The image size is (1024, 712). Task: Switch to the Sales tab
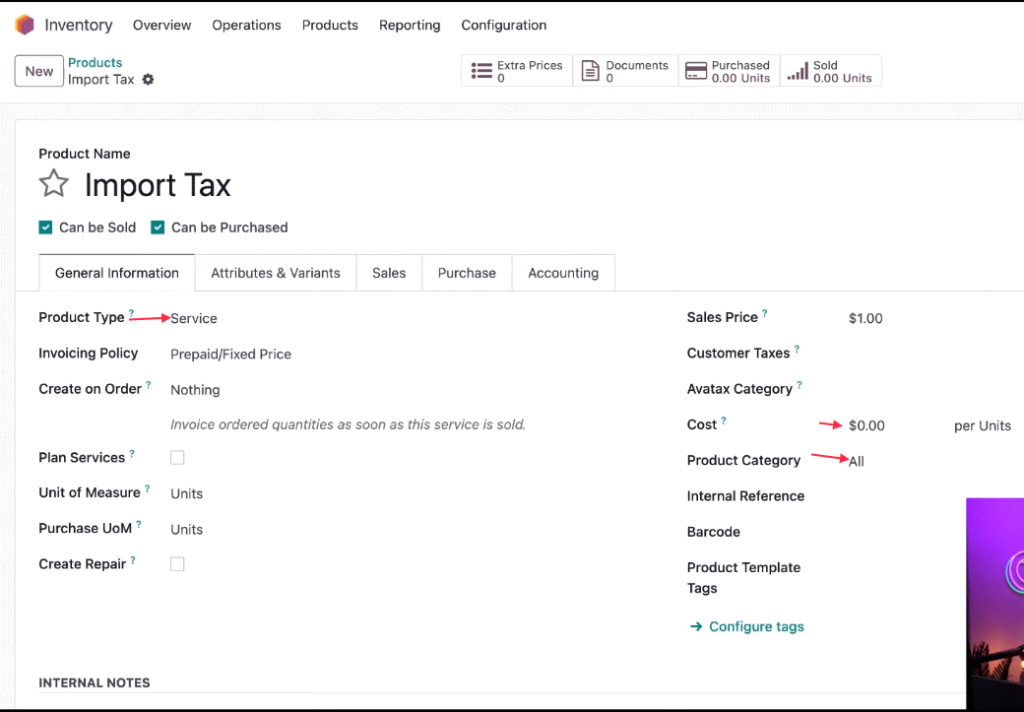pyautogui.click(x=389, y=273)
